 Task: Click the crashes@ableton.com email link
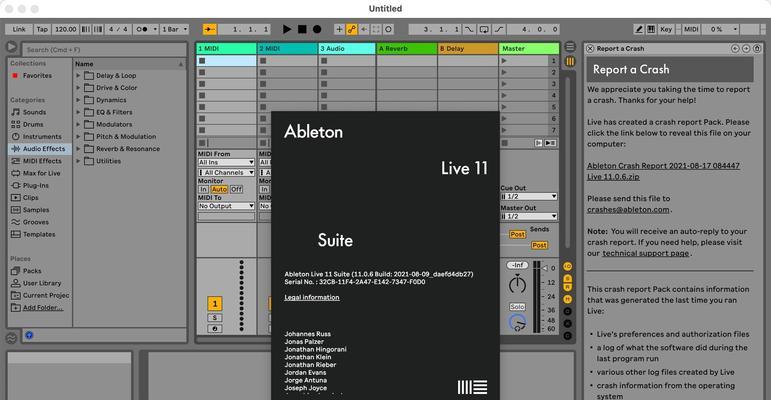(x=628, y=210)
